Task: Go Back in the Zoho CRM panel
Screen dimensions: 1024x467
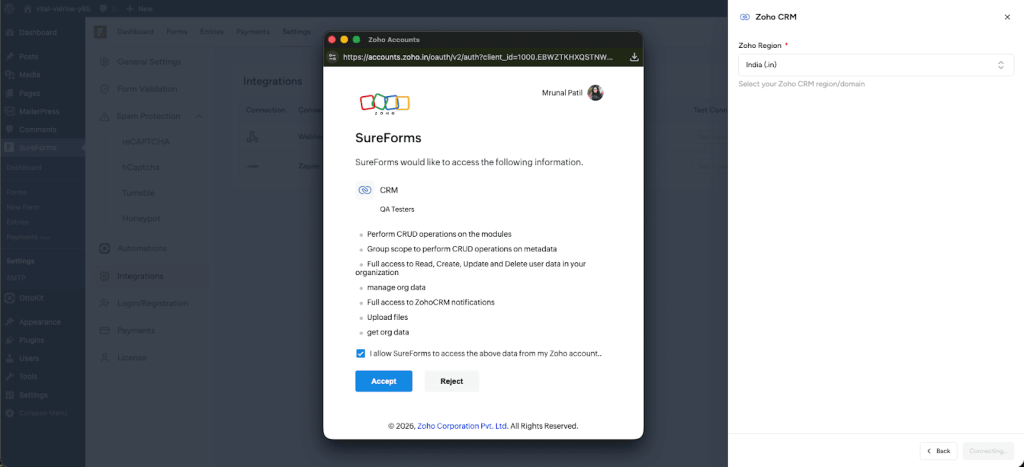Action: [938, 451]
